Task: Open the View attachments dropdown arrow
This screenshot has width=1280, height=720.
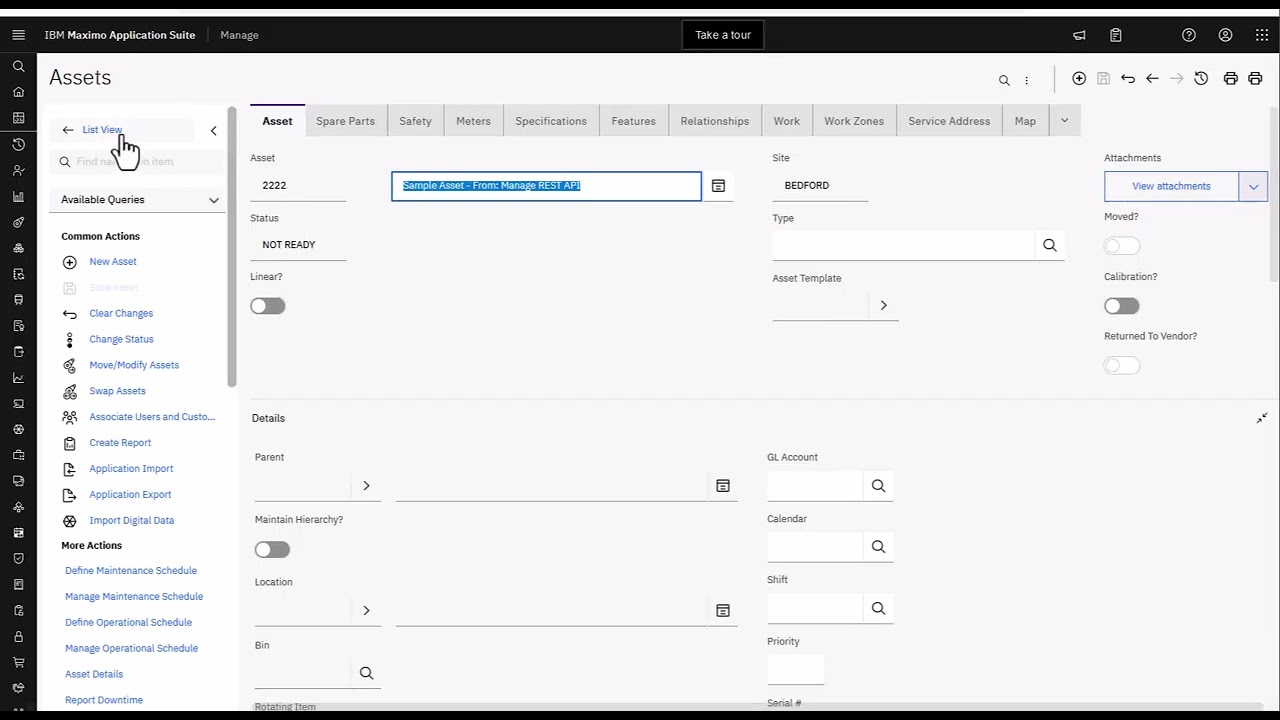Action: (x=1253, y=186)
